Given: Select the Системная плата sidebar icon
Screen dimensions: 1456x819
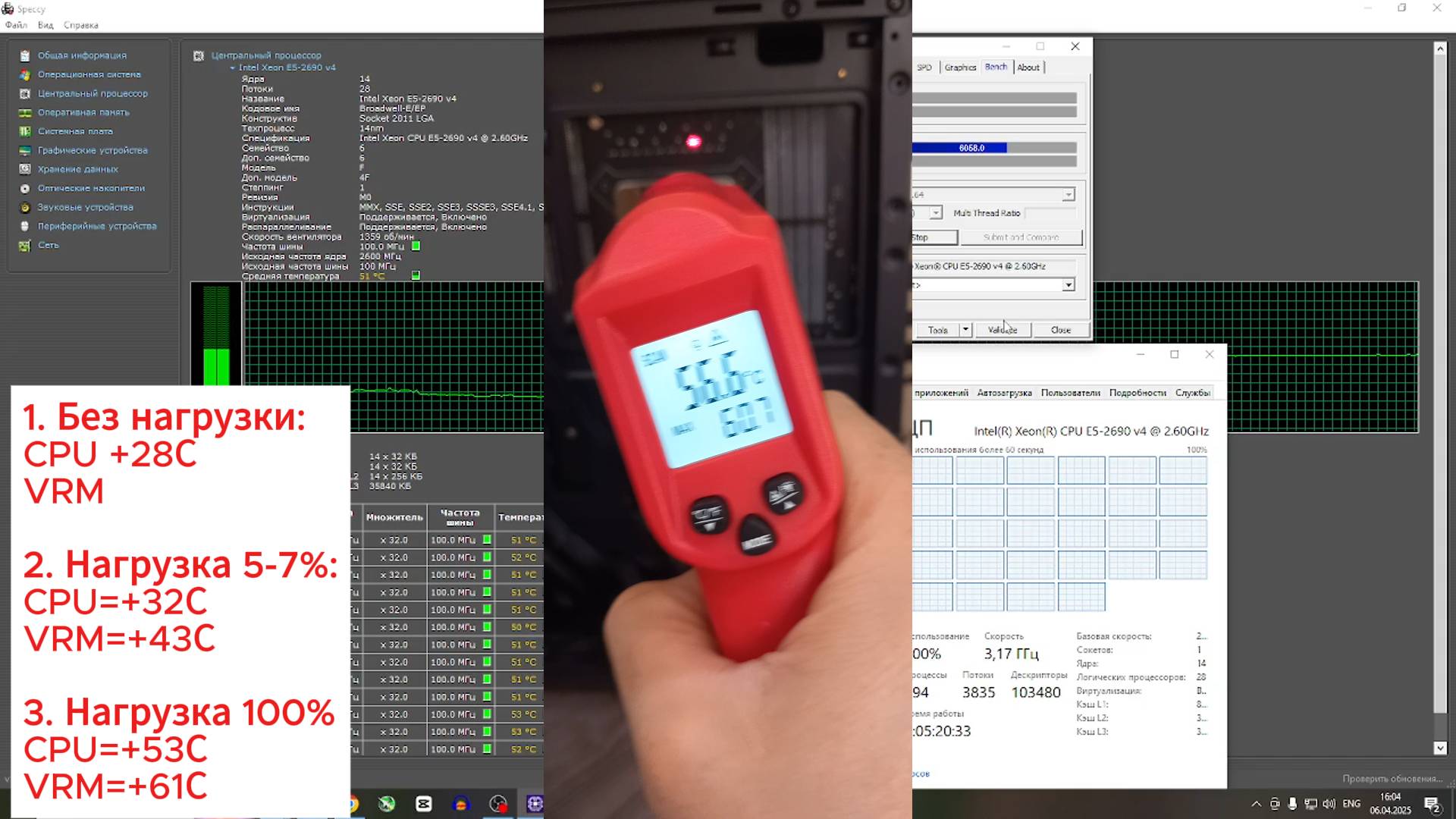Looking at the screenshot, I should click(x=25, y=131).
